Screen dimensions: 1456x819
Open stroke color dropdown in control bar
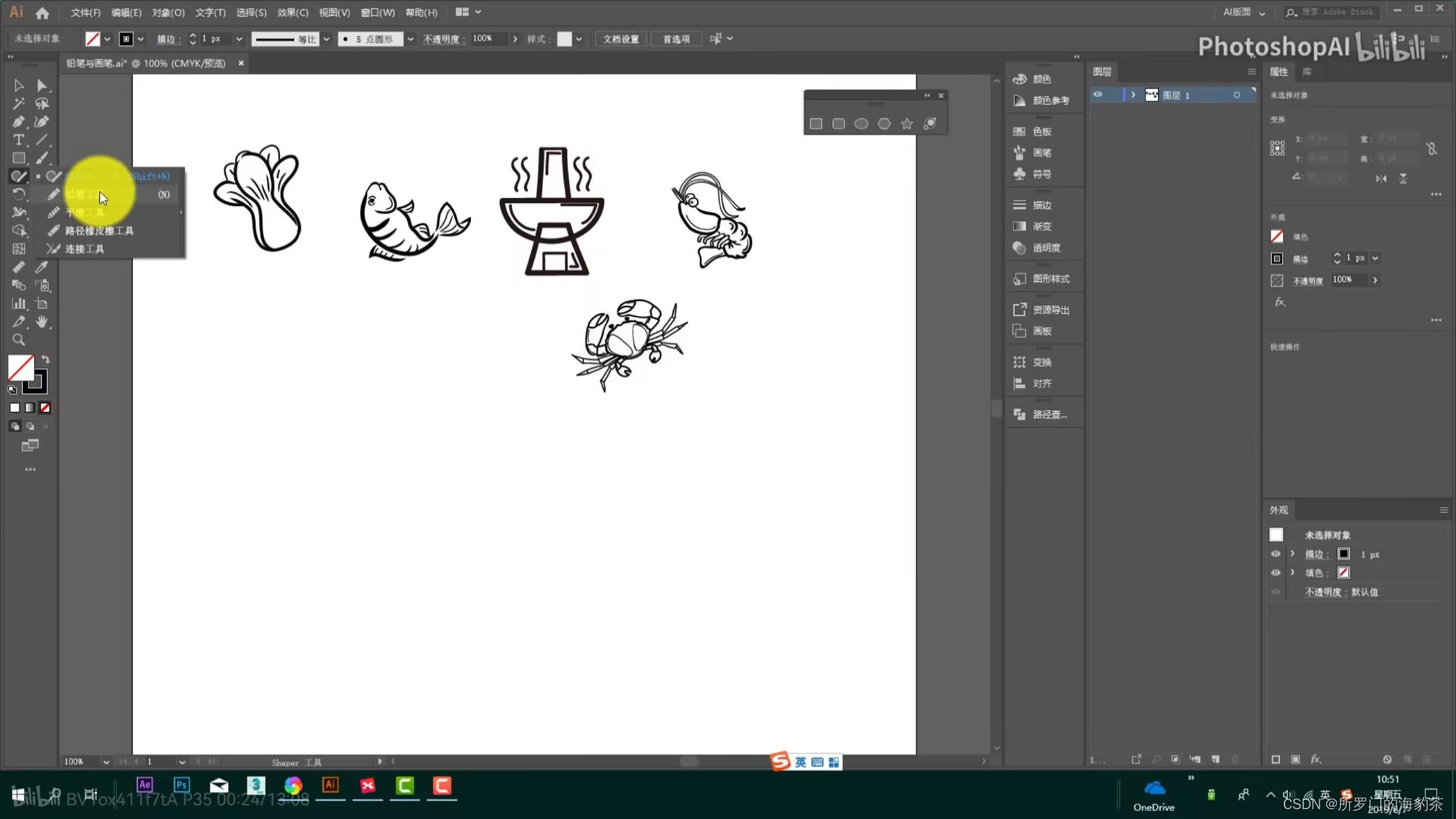pyautogui.click(x=140, y=39)
